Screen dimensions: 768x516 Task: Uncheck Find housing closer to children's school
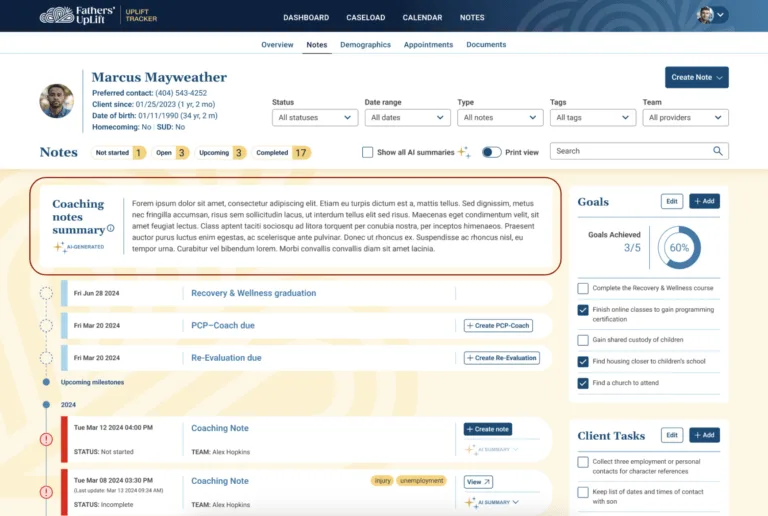click(583, 361)
